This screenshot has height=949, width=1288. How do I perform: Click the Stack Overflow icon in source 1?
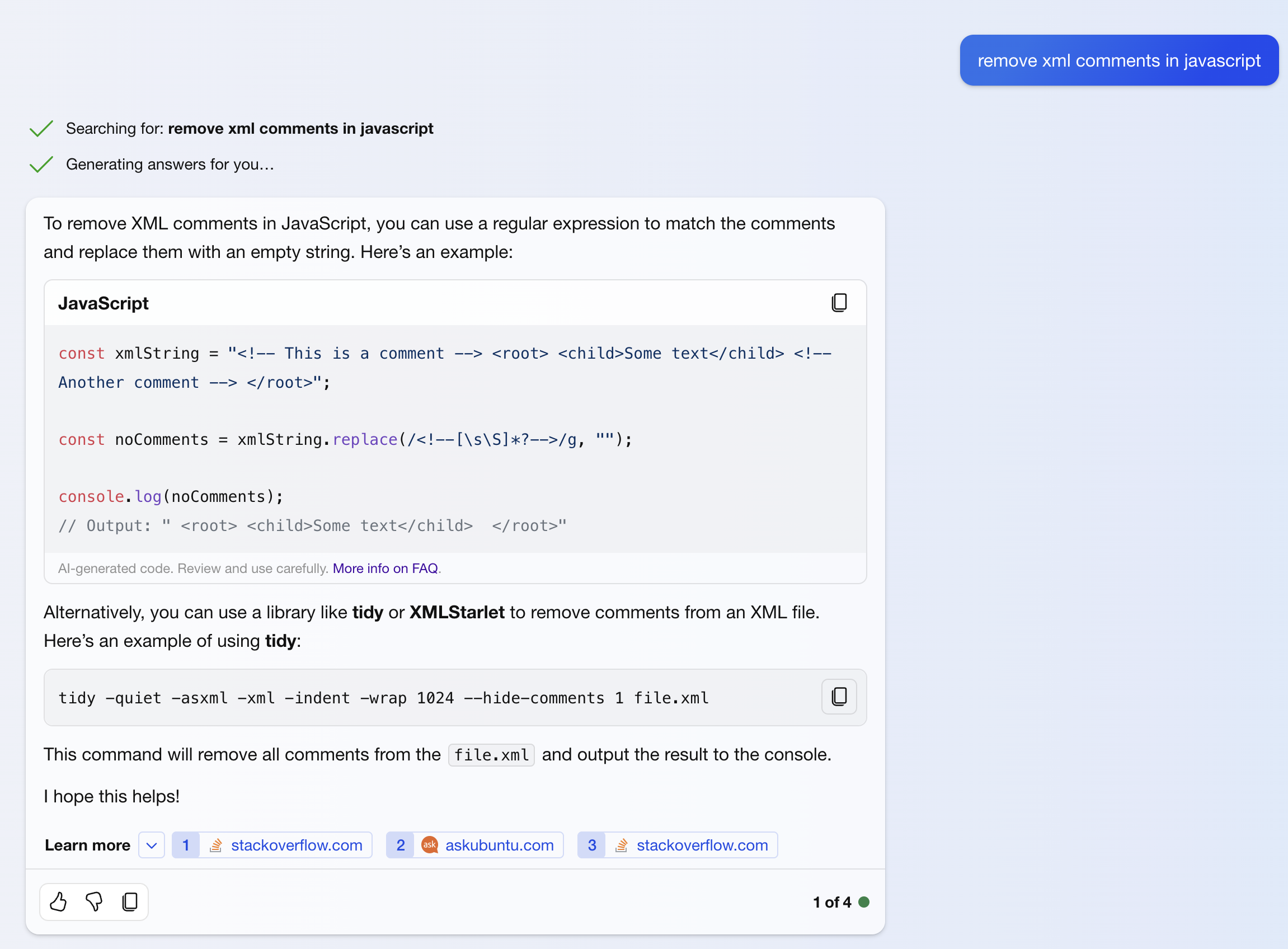(x=216, y=845)
